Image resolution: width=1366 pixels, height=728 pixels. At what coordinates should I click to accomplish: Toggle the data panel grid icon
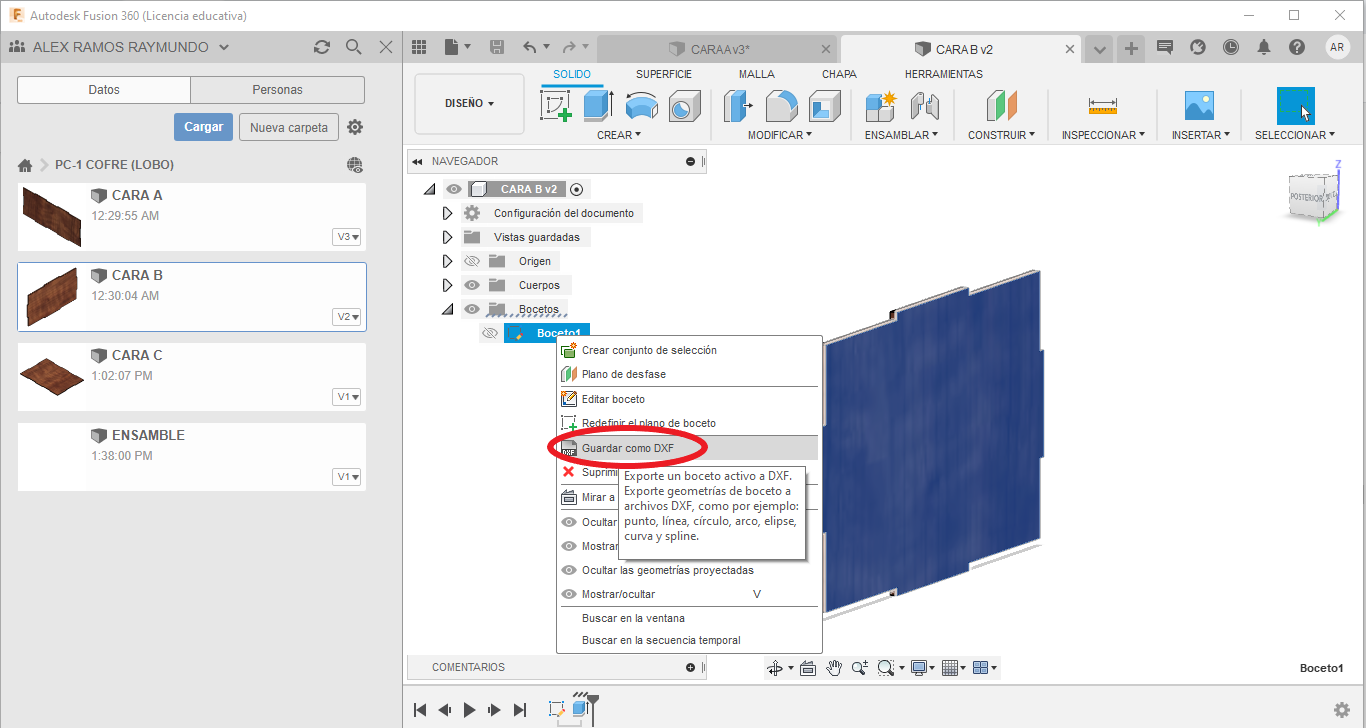(419, 47)
